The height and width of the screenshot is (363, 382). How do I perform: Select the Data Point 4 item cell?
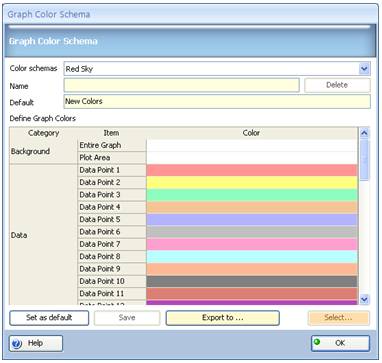[112, 207]
